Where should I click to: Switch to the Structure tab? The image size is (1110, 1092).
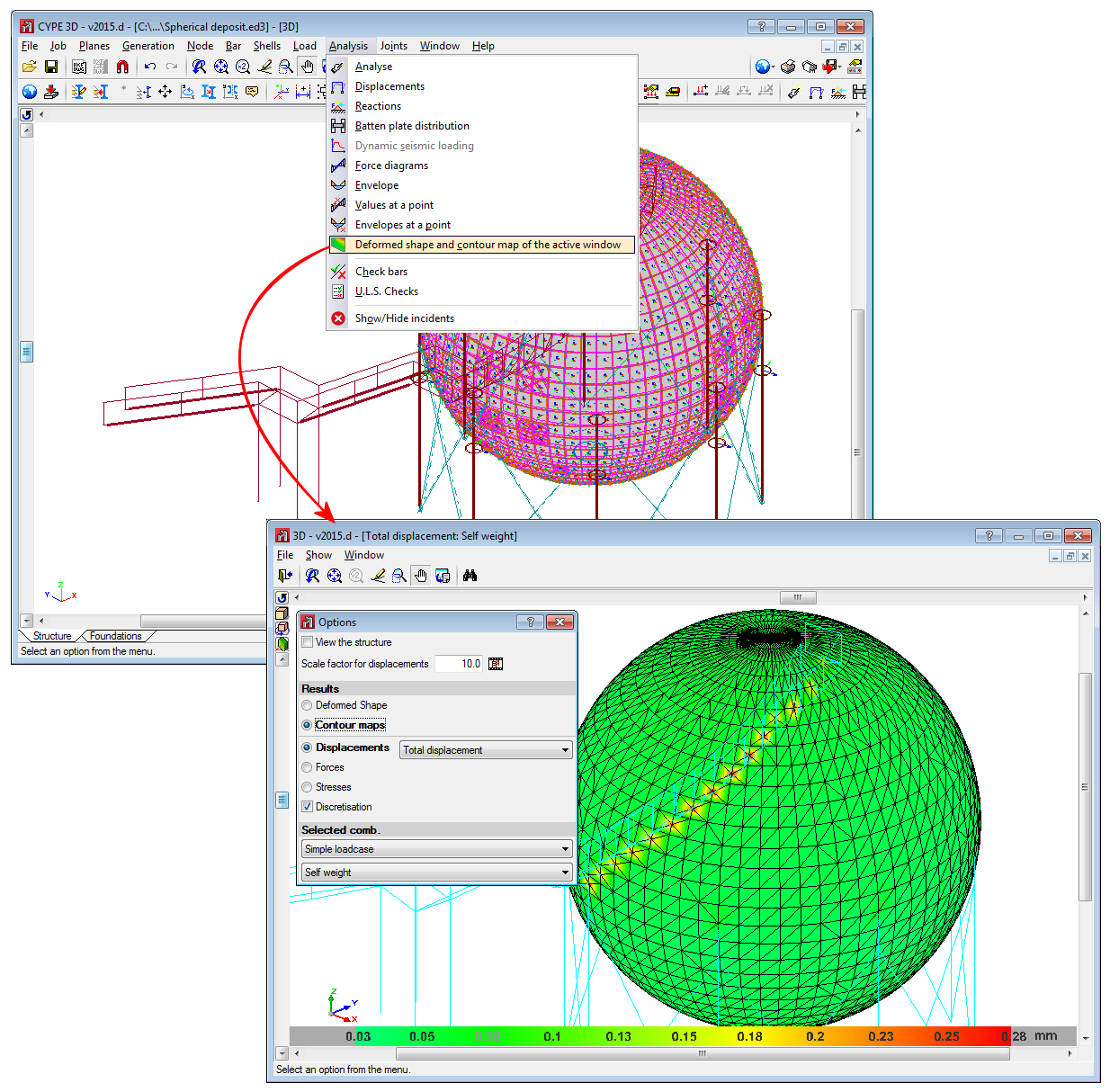pyautogui.click(x=52, y=636)
